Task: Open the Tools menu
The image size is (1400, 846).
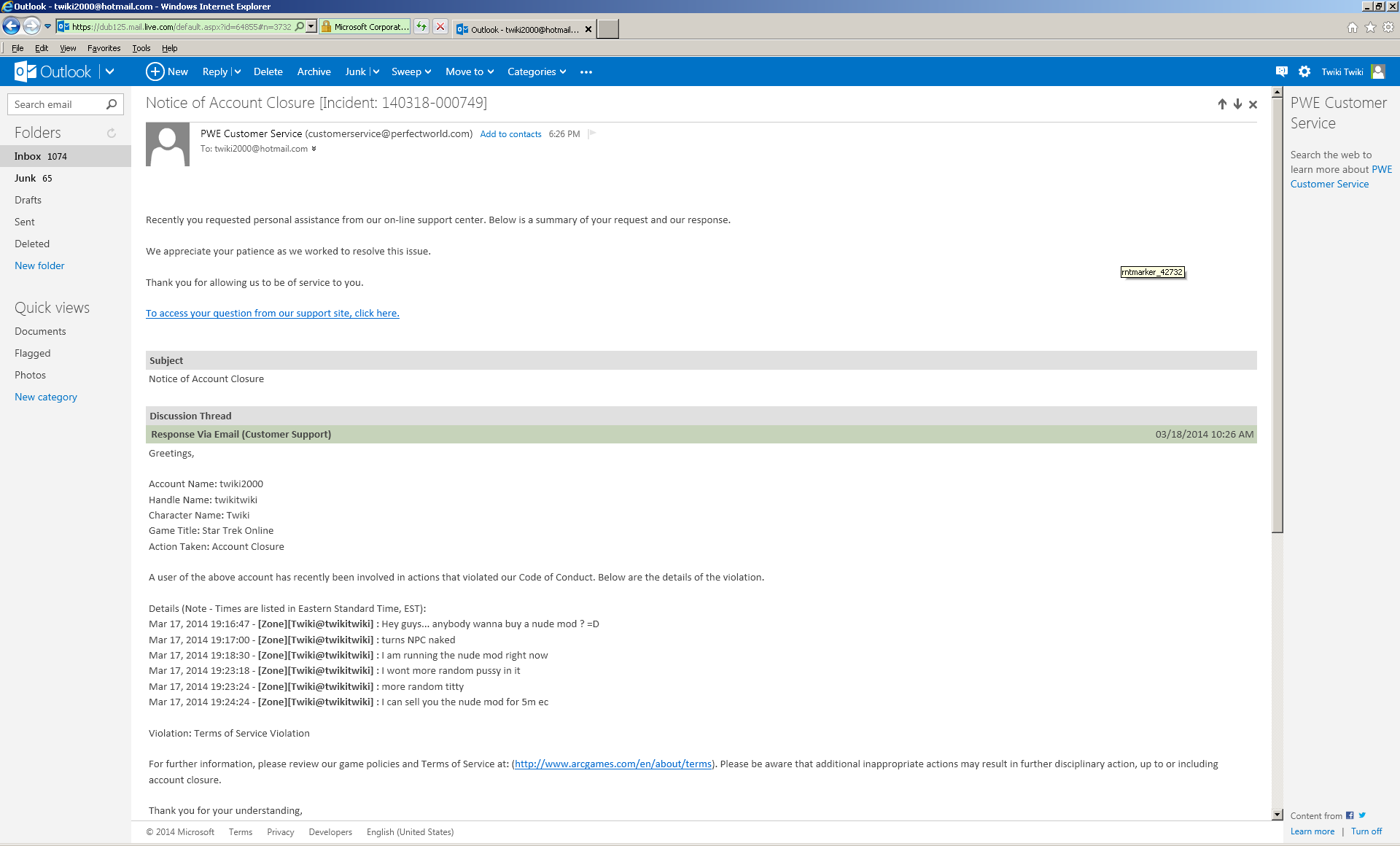Action: pos(141,48)
